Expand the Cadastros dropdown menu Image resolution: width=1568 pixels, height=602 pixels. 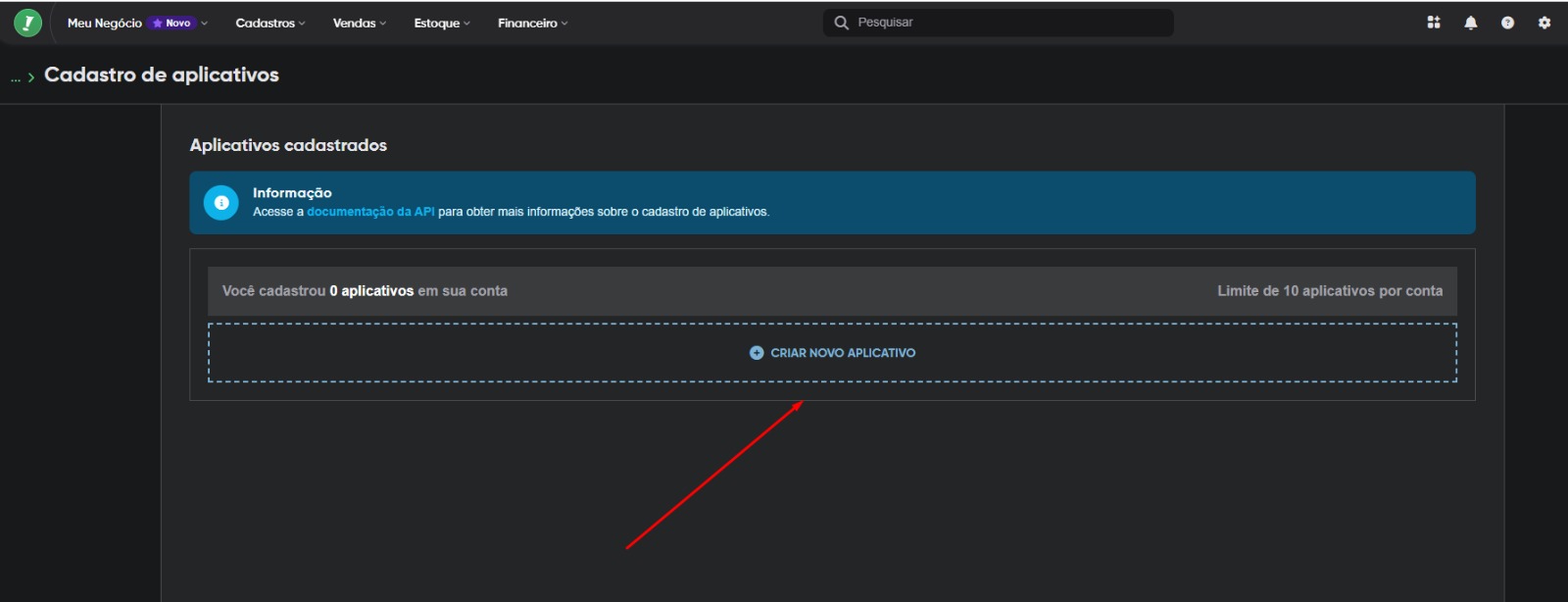(270, 23)
